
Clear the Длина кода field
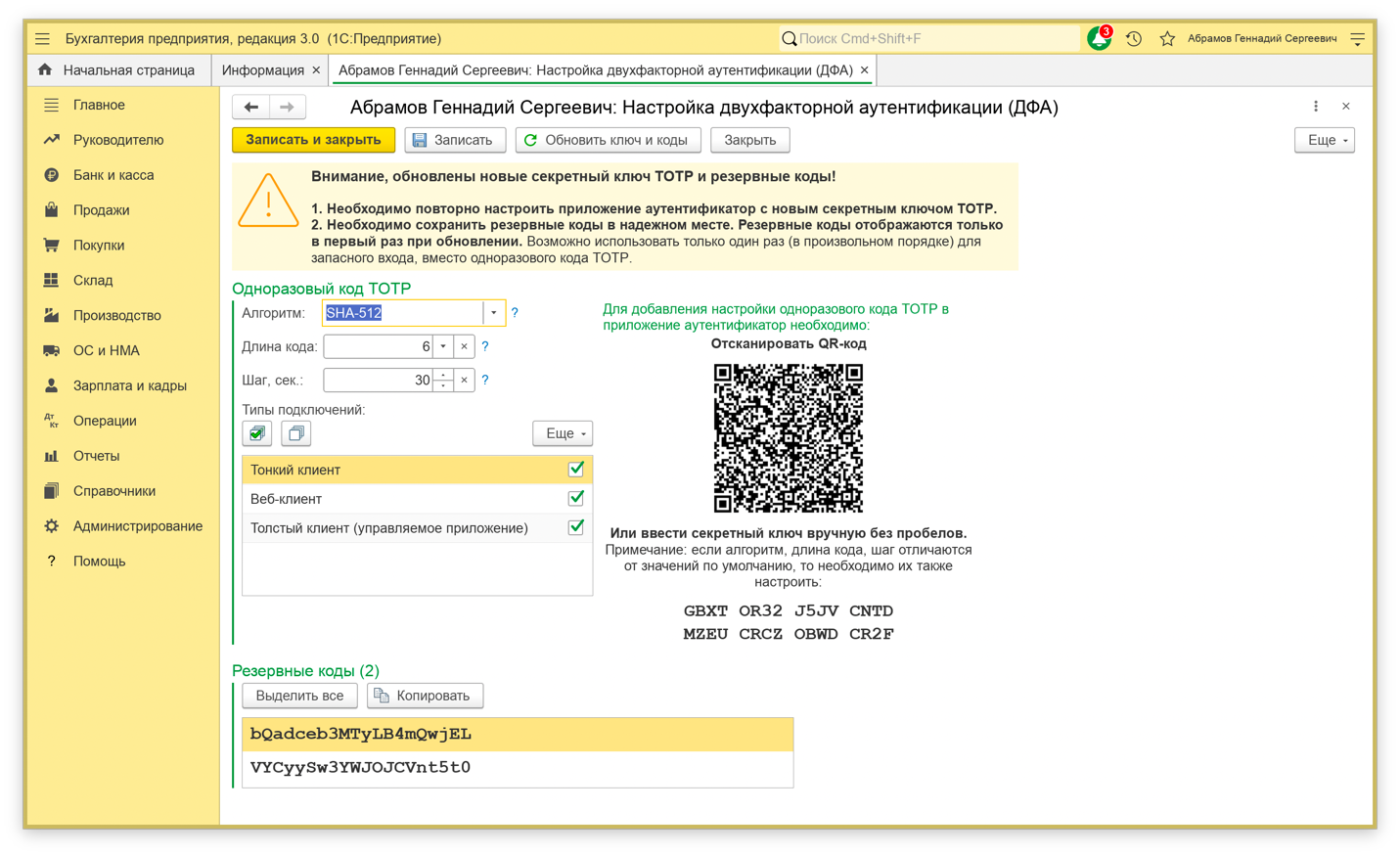[x=465, y=346]
